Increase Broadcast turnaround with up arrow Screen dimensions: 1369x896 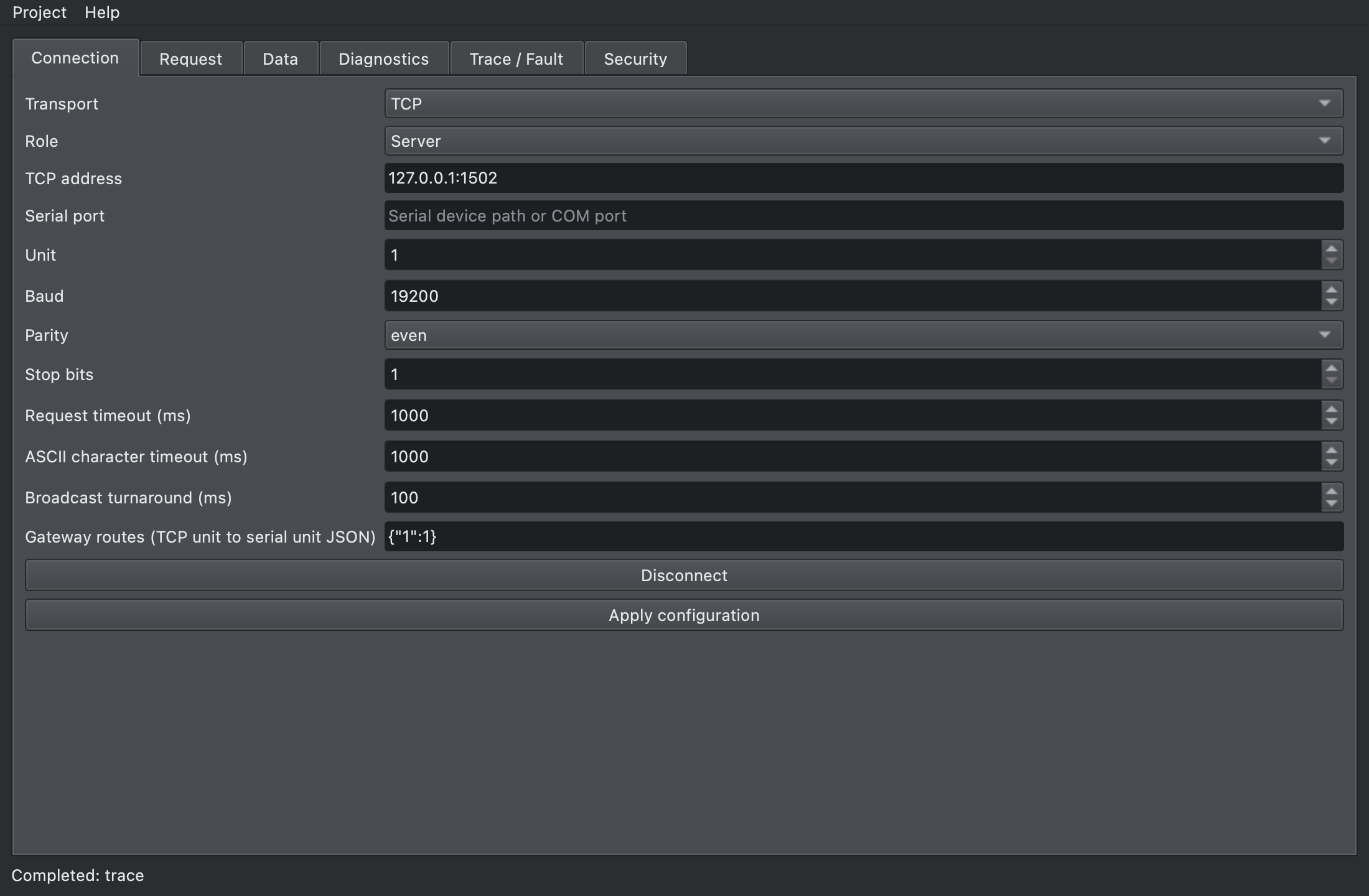click(x=1332, y=491)
